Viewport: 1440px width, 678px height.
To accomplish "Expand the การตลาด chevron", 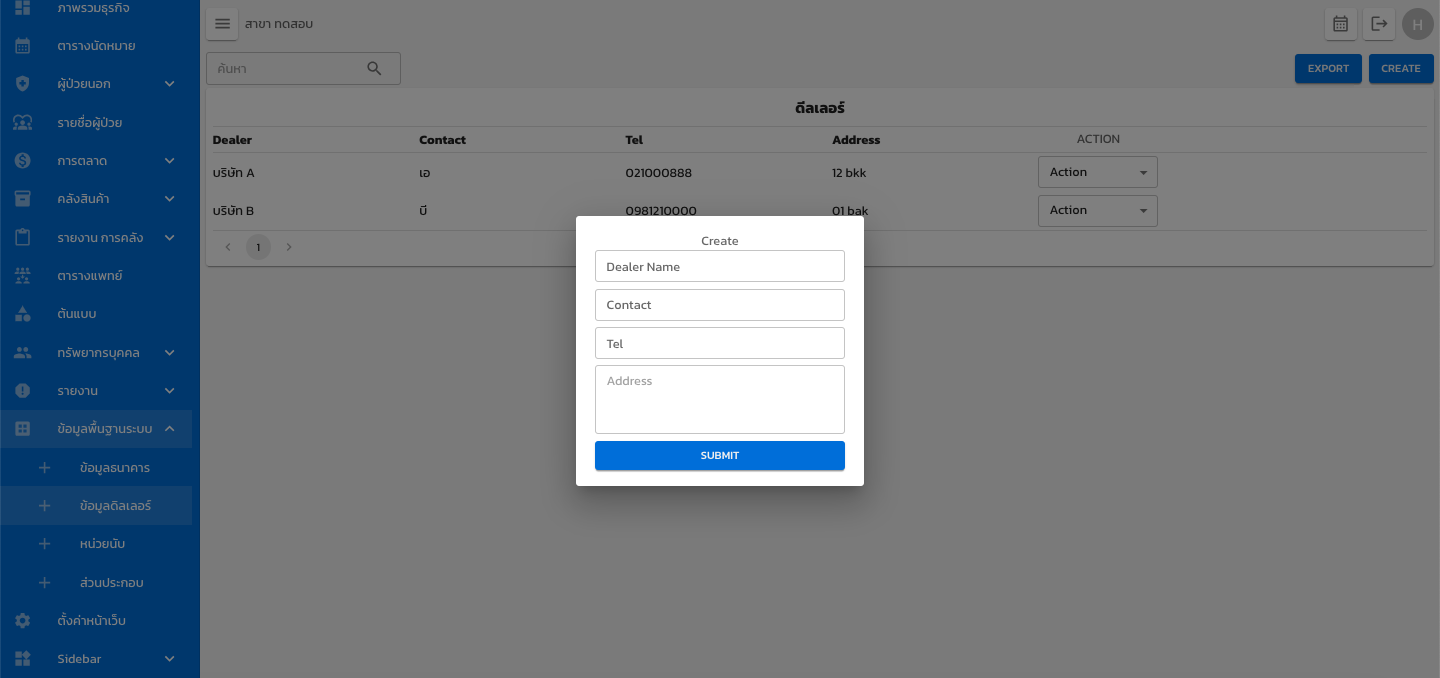I will point(170,161).
